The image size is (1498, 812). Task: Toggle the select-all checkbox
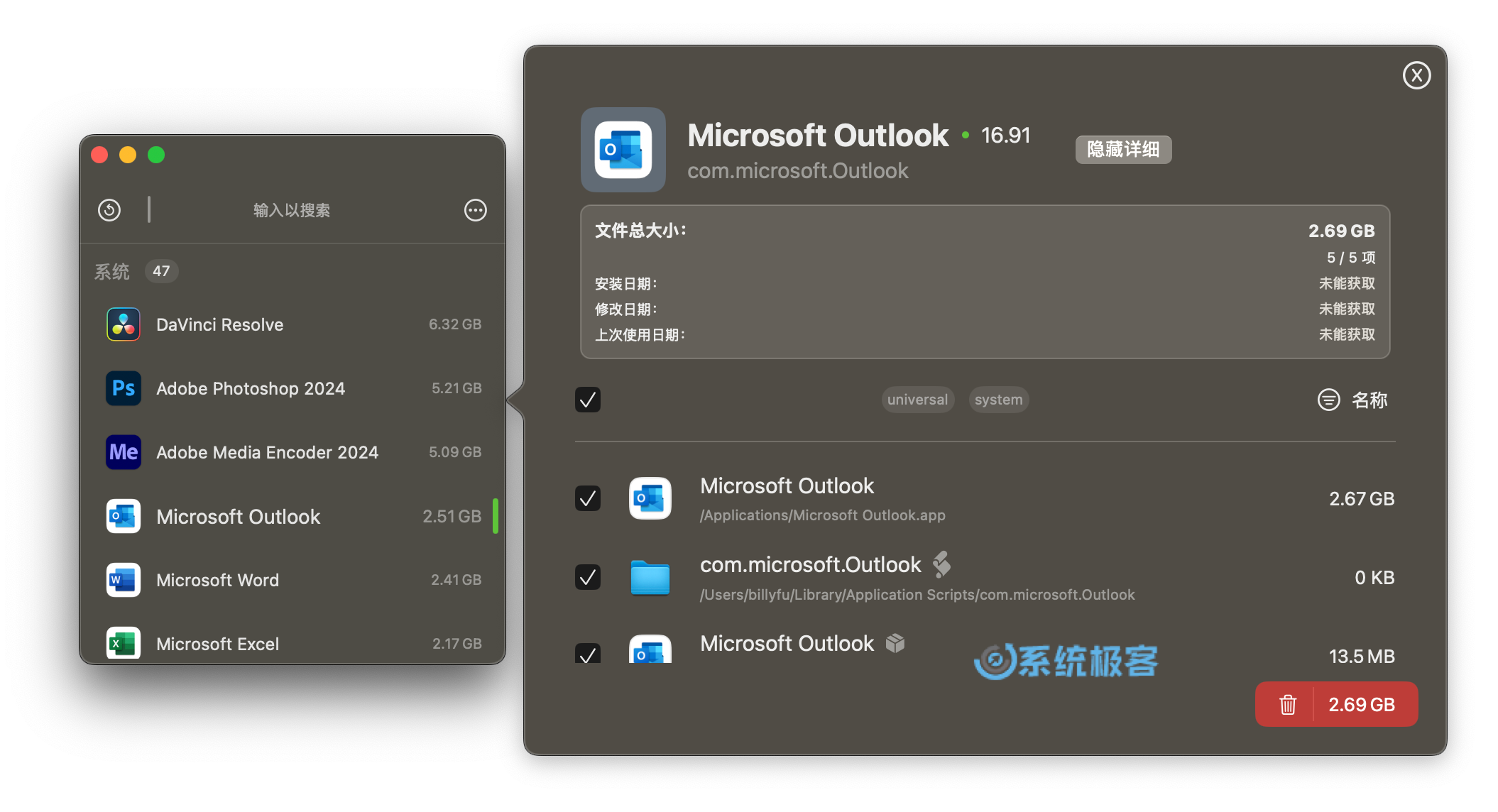pyautogui.click(x=588, y=400)
